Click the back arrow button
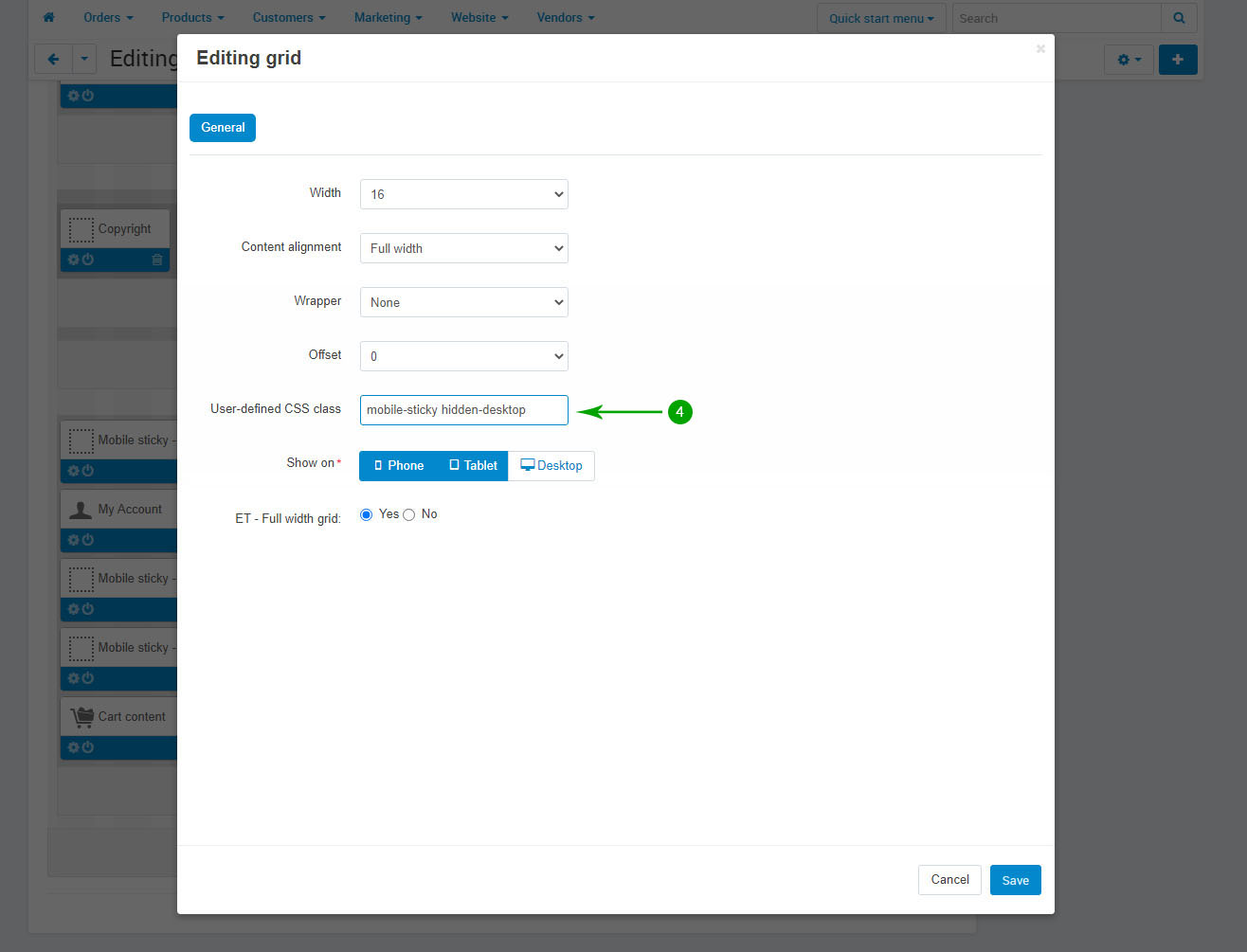This screenshot has width=1247, height=952. click(x=53, y=60)
